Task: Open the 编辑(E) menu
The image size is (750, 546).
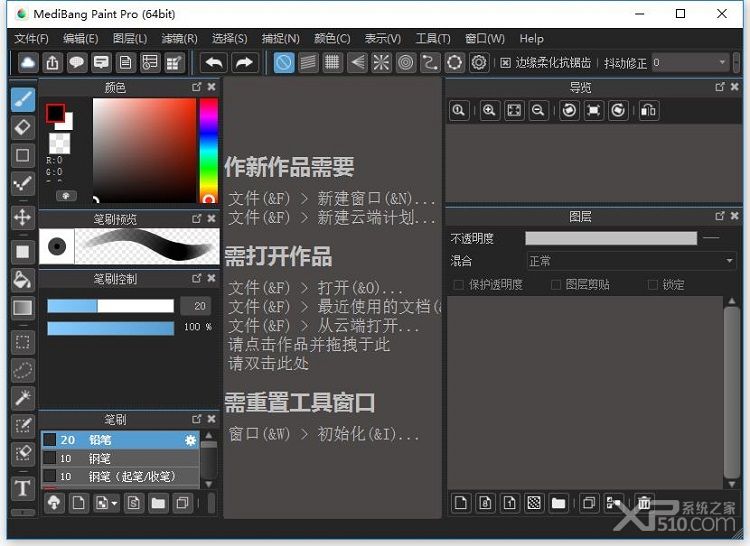Action: click(80, 39)
